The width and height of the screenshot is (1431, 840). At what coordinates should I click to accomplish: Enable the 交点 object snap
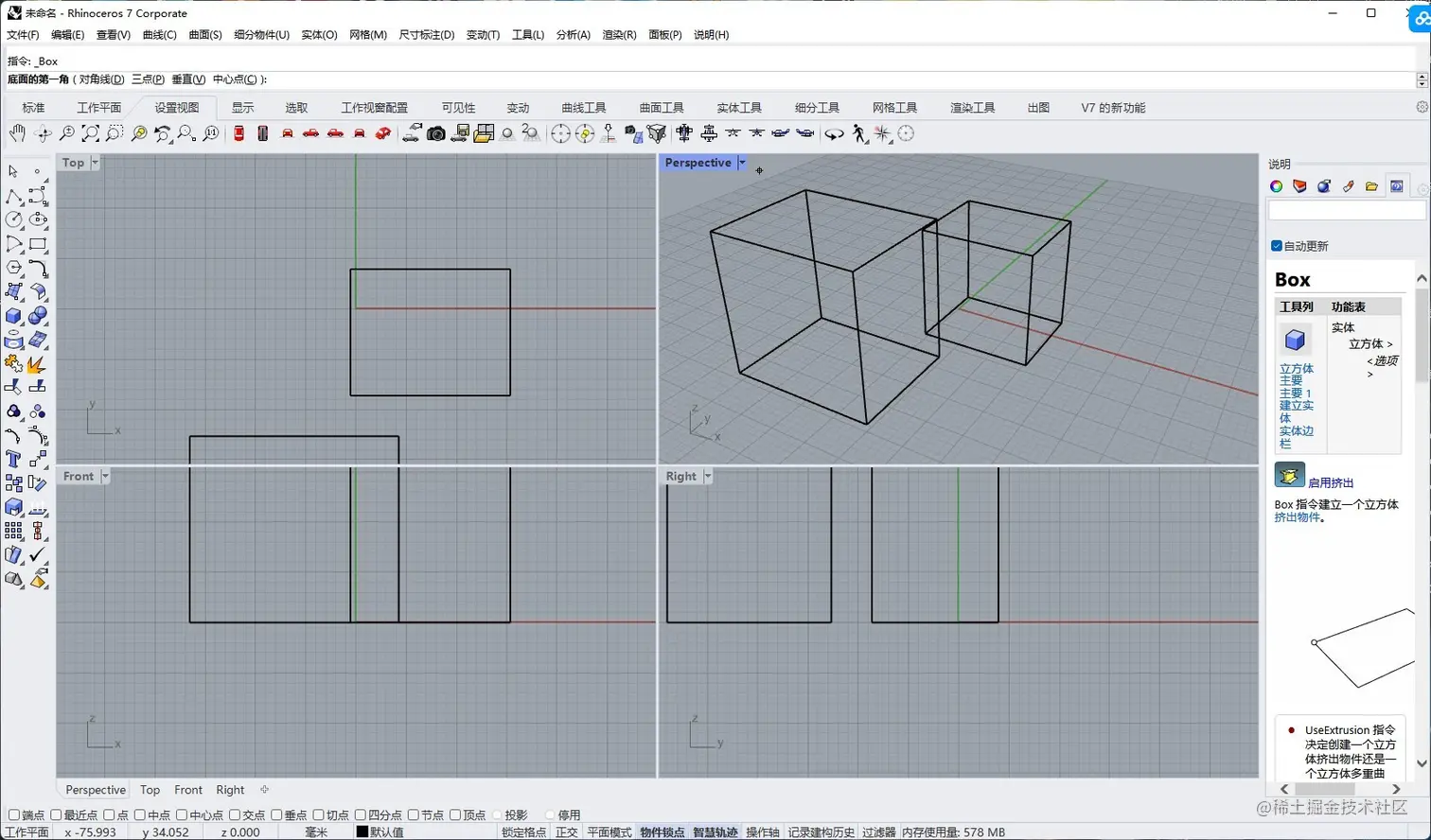click(x=235, y=814)
